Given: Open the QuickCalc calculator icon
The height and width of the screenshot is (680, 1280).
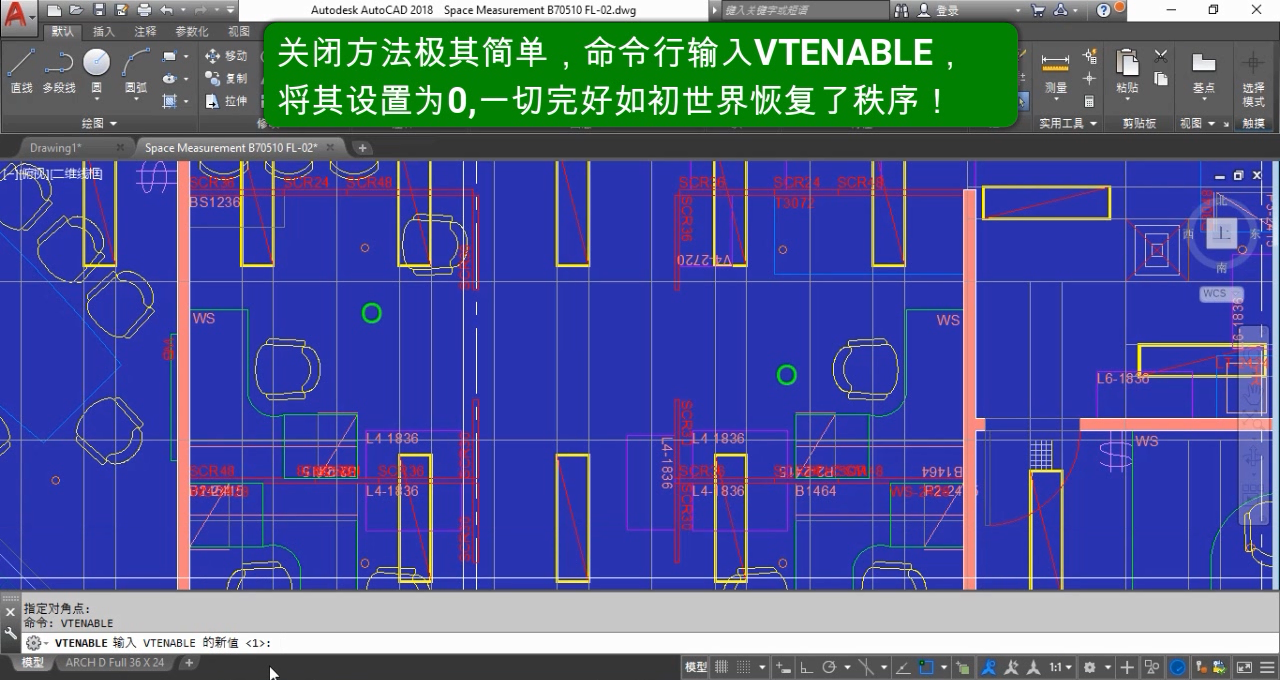Looking at the screenshot, I should point(1089,101).
